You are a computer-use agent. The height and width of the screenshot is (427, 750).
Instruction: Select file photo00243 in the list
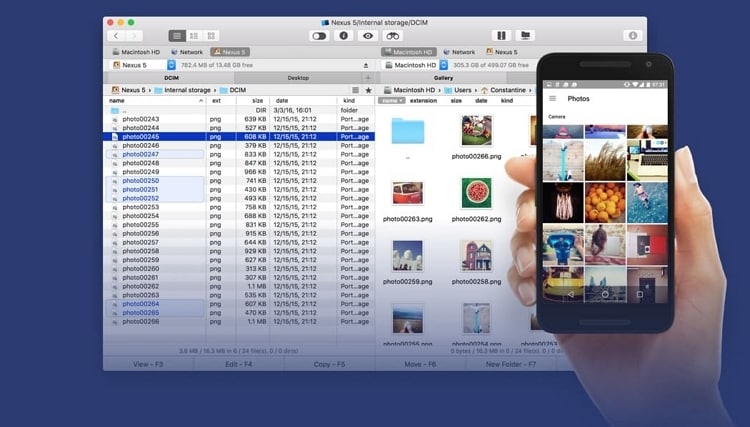tap(239, 119)
